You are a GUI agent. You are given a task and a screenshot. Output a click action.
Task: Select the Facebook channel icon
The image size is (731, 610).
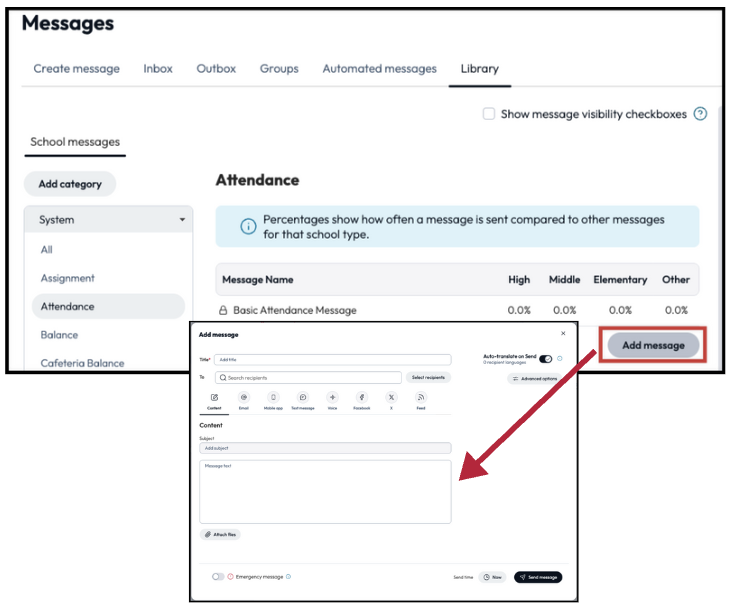click(x=361, y=398)
